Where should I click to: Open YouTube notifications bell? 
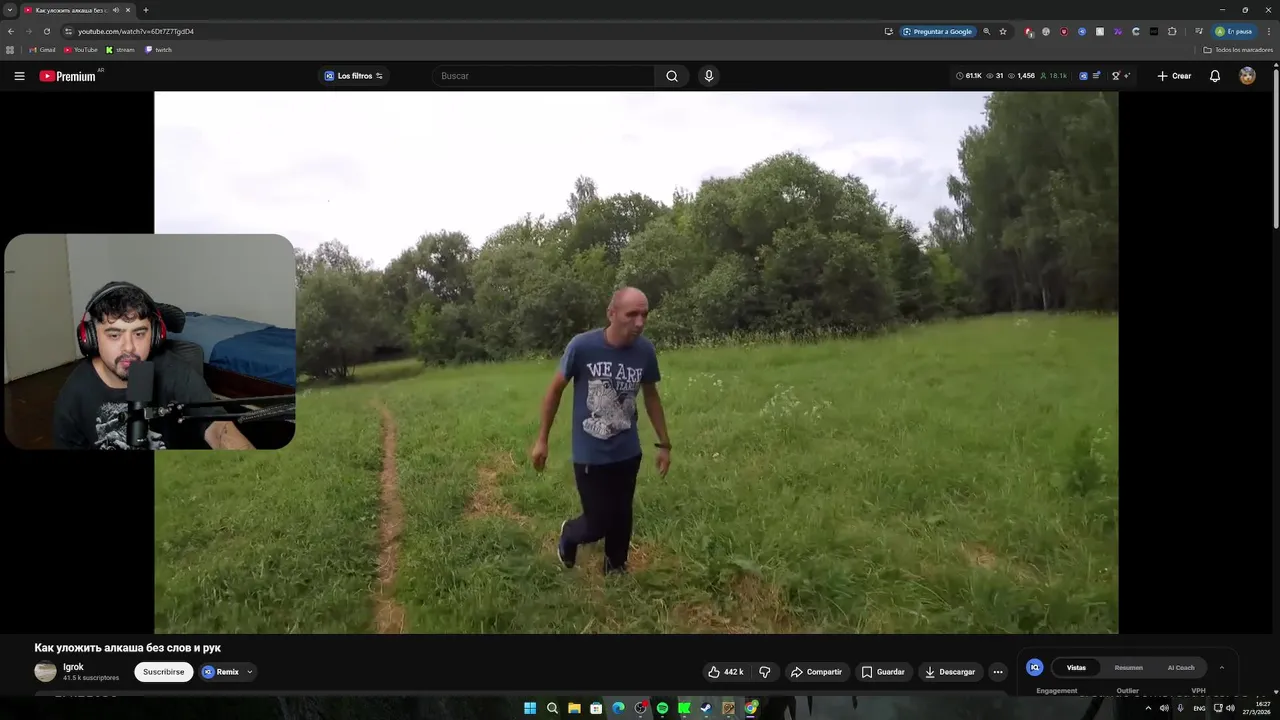pyautogui.click(x=1215, y=76)
